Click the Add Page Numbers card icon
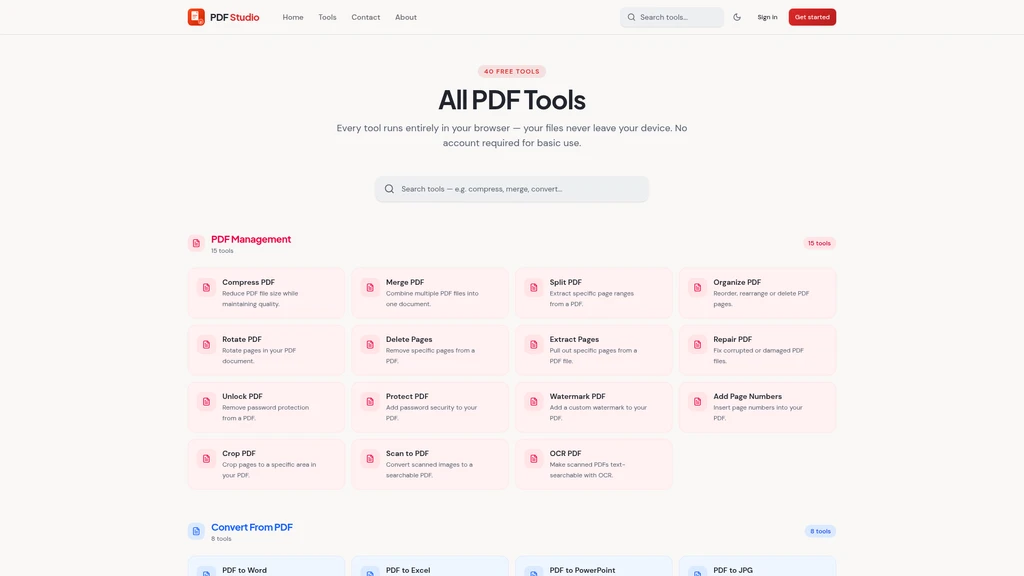The width and height of the screenshot is (1024, 576). [697, 402]
